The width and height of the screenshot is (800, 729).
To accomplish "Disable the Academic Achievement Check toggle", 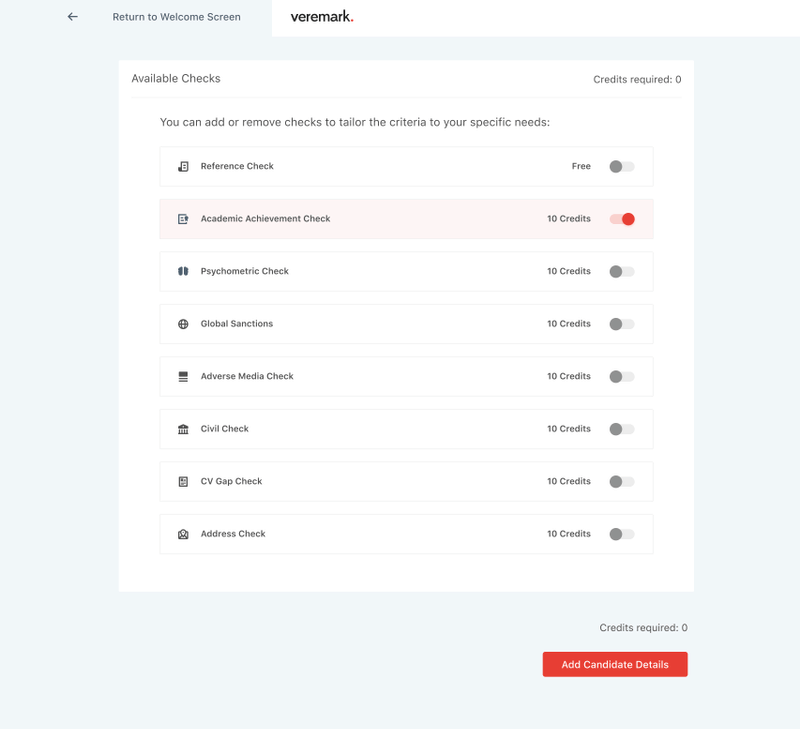I will 621,219.
